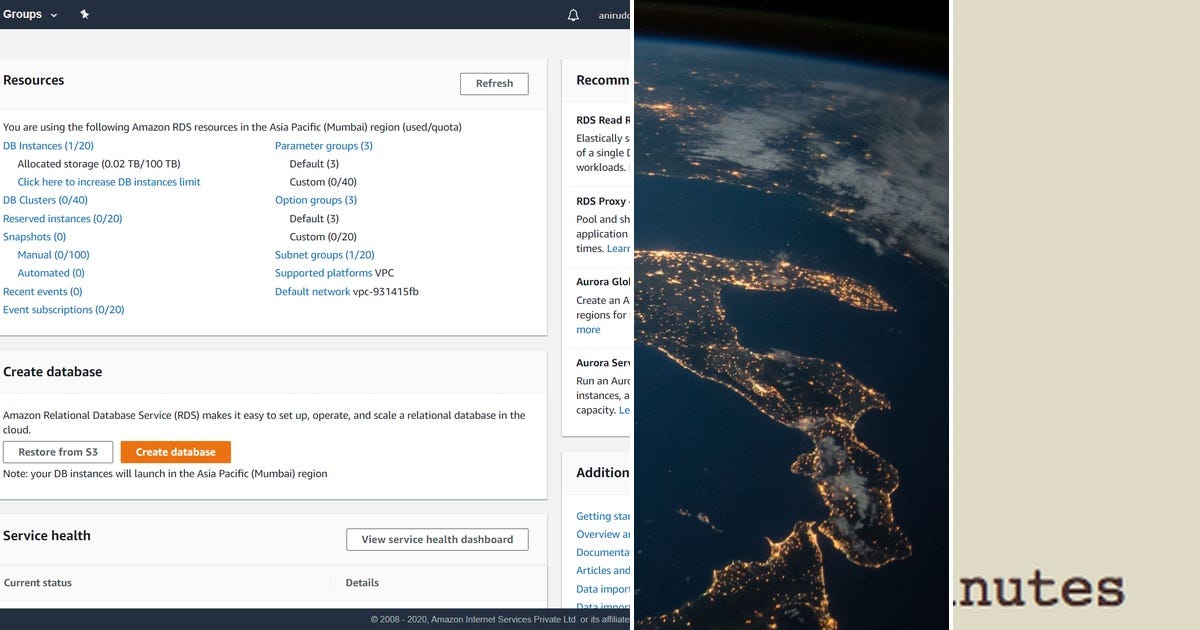Click the pin favorites icon
This screenshot has width=1200, height=630.
coord(84,14)
